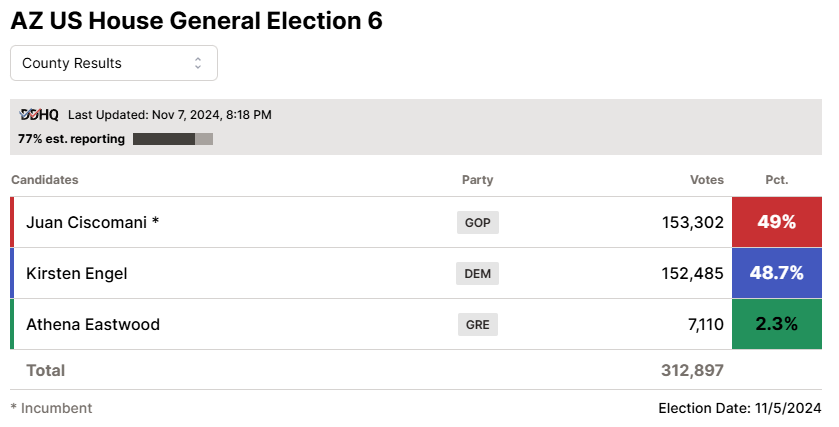The width and height of the screenshot is (839, 427).
Task: Click the 77% est. reporting progress bar
Action: point(173,139)
